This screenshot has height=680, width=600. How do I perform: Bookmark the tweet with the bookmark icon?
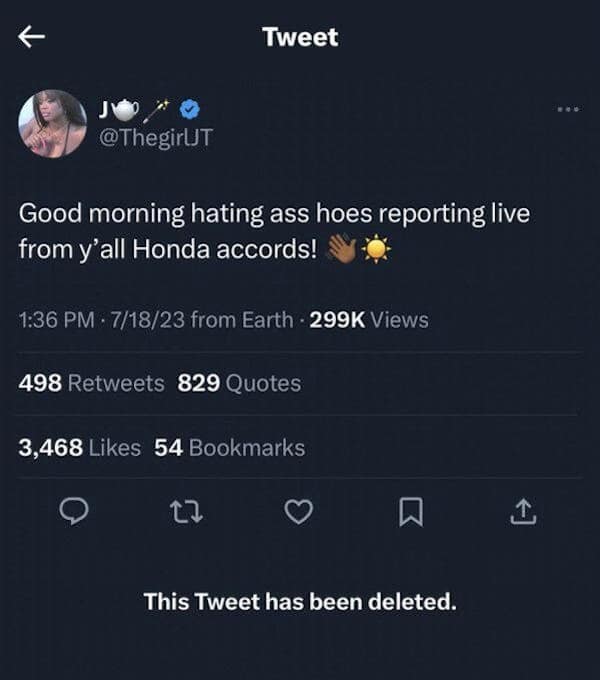click(x=411, y=512)
